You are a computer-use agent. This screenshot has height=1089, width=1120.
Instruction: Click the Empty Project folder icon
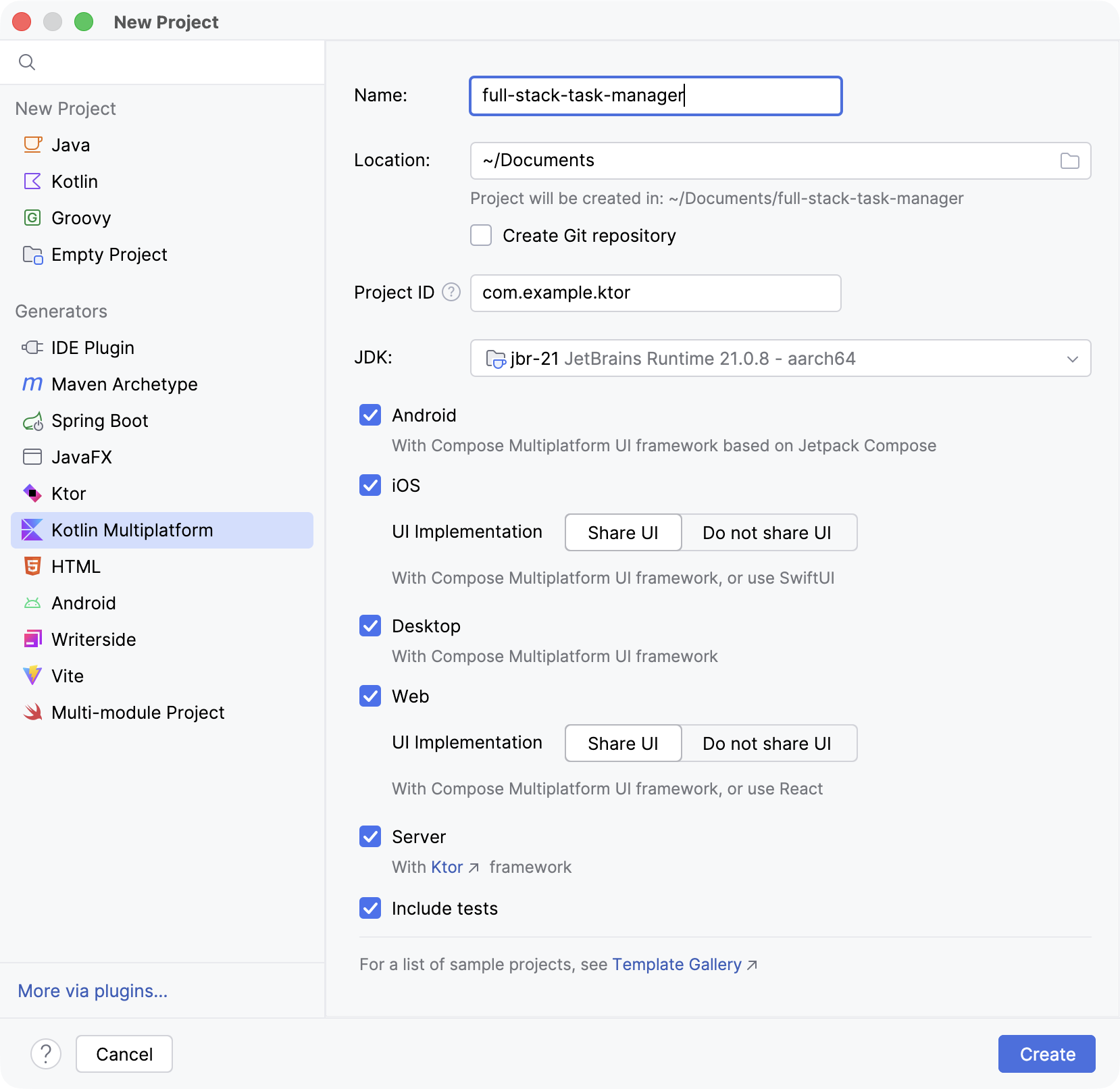click(x=32, y=255)
